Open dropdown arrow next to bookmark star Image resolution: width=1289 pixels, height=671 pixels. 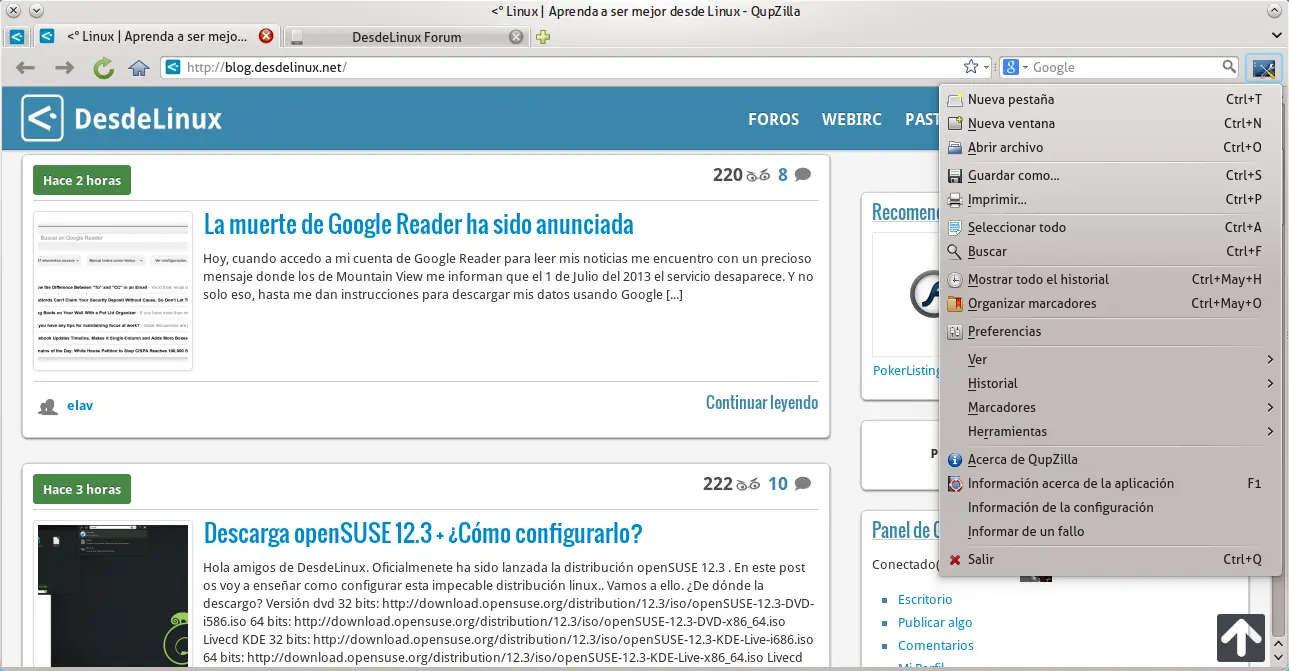[986, 67]
